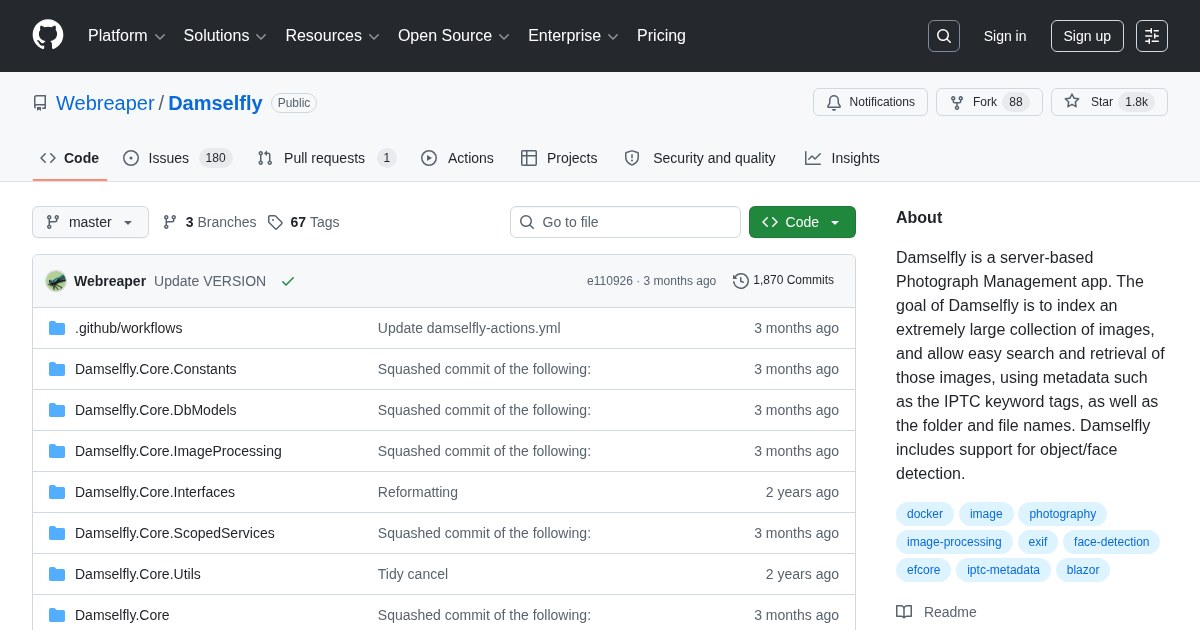Image resolution: width=1200 pixels, height=630 pixels.
Task: Click the history clock icon beside commits
Action: 741,281
